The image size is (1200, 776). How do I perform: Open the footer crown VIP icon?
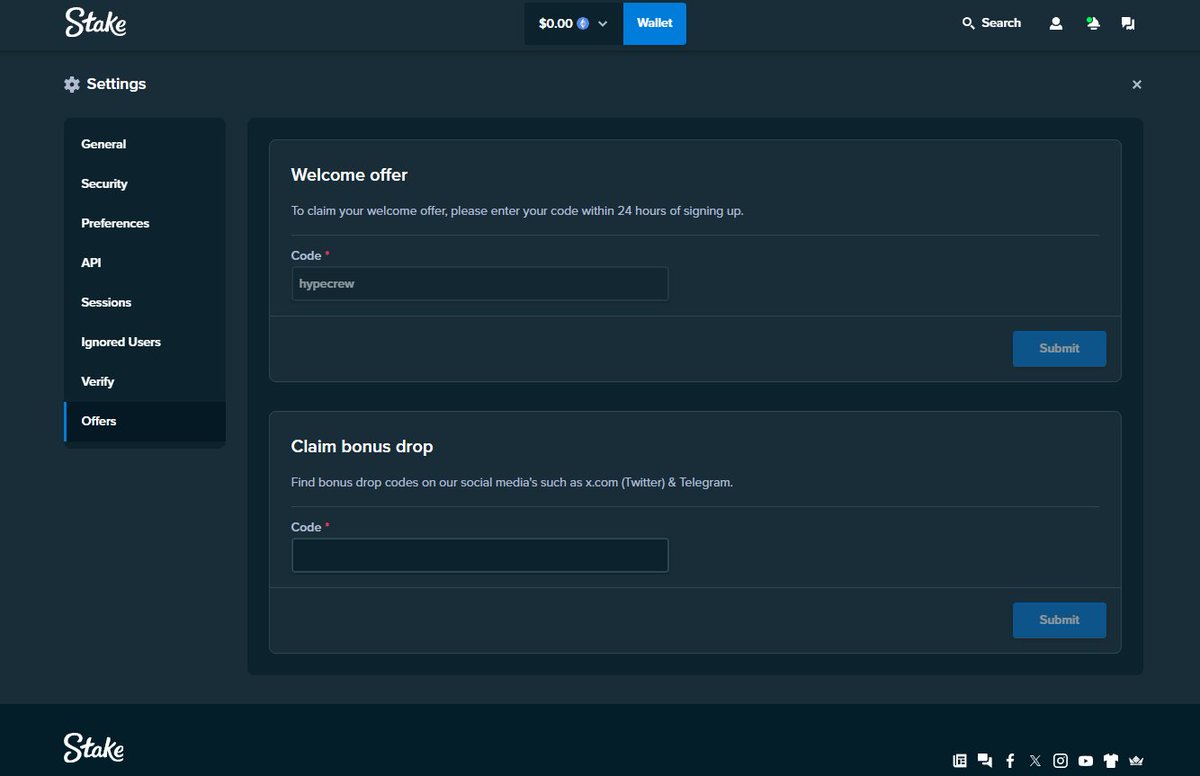(1135, 760)
